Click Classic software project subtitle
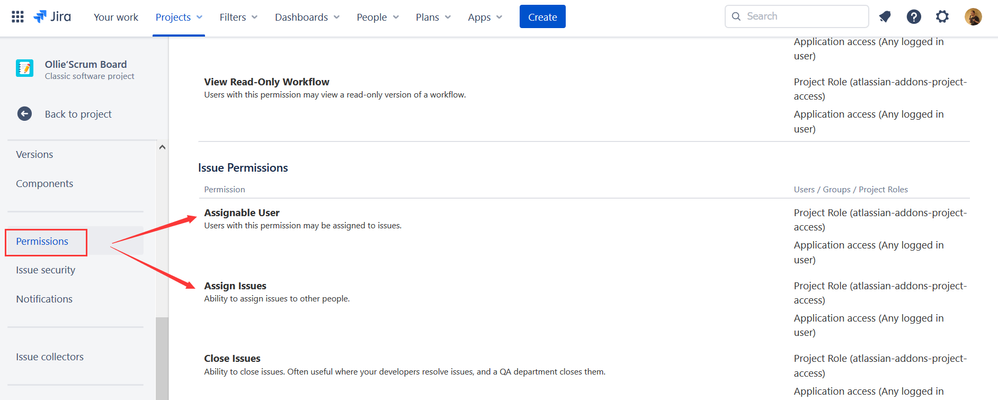Viewport: 998px width, 400px height. tap(89, 76)
